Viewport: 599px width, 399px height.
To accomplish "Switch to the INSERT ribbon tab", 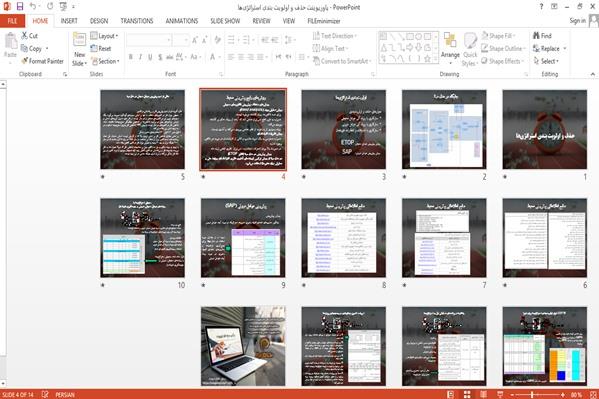I will click(69, 21).
